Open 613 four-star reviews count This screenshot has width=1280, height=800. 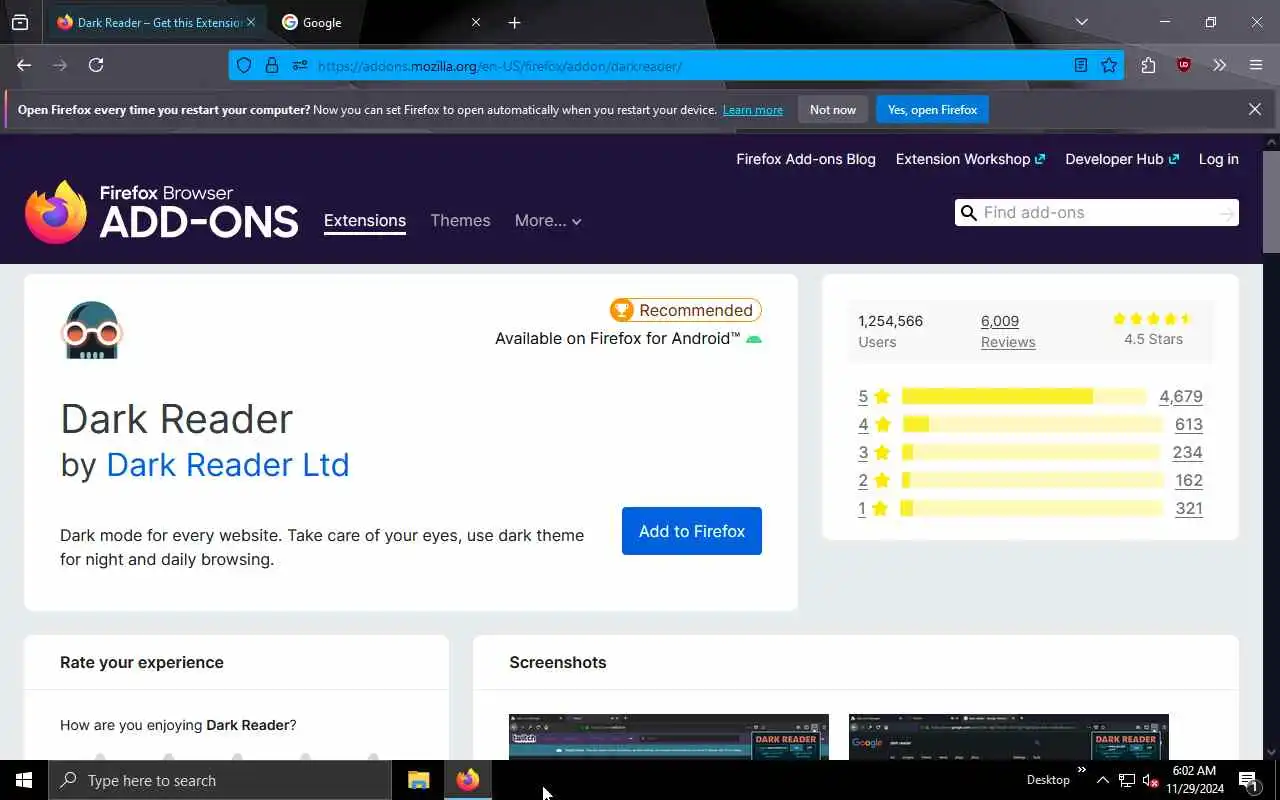(x=1189, y=425)
